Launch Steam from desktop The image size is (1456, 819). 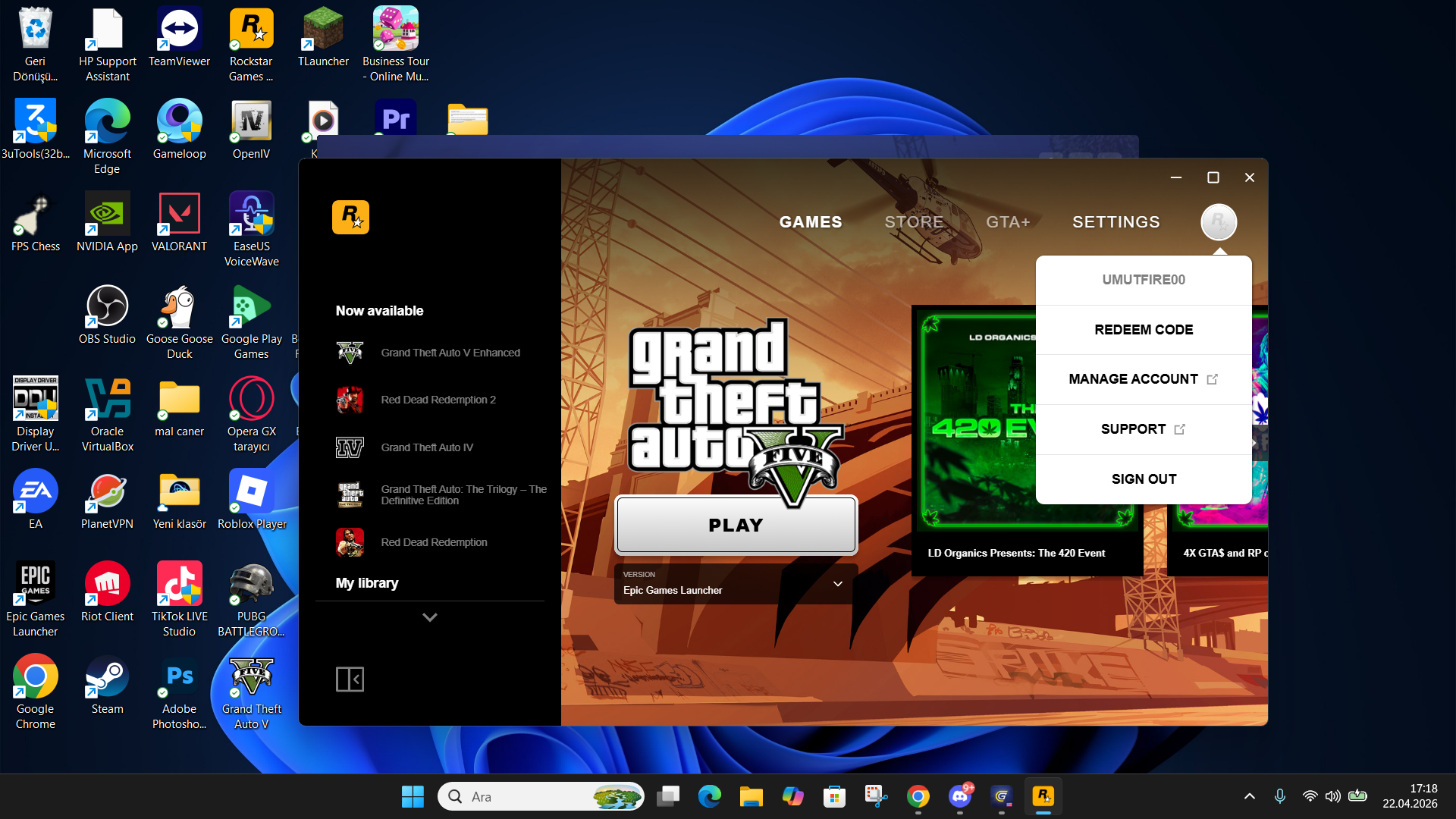tap(107, 685)
